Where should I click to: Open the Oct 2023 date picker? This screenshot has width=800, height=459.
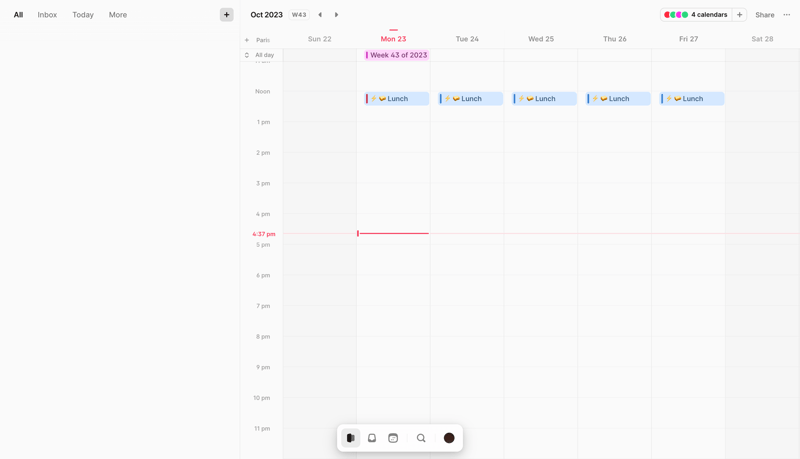pos(266,15)
